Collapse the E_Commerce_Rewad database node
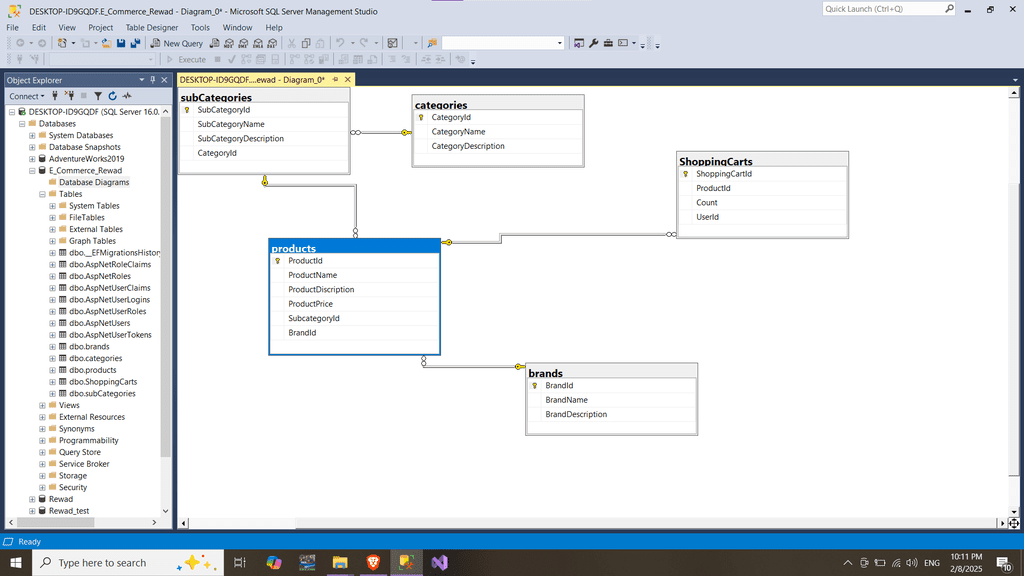 (x=32, y=170)
